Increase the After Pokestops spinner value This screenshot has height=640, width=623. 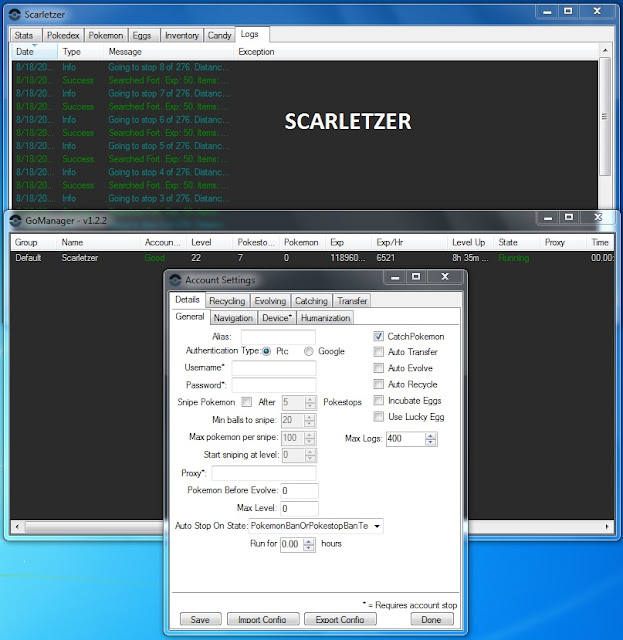(x=310, y=400)
